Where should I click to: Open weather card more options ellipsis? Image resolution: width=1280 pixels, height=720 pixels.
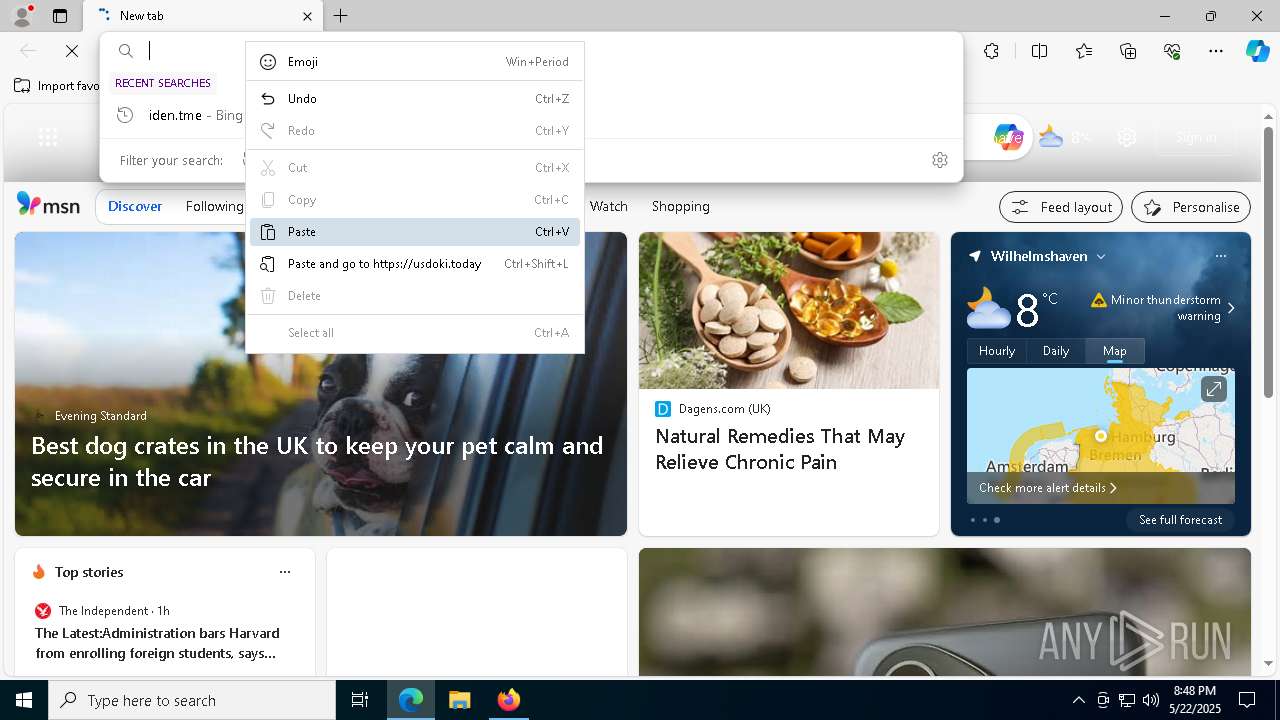point(1220,256)
